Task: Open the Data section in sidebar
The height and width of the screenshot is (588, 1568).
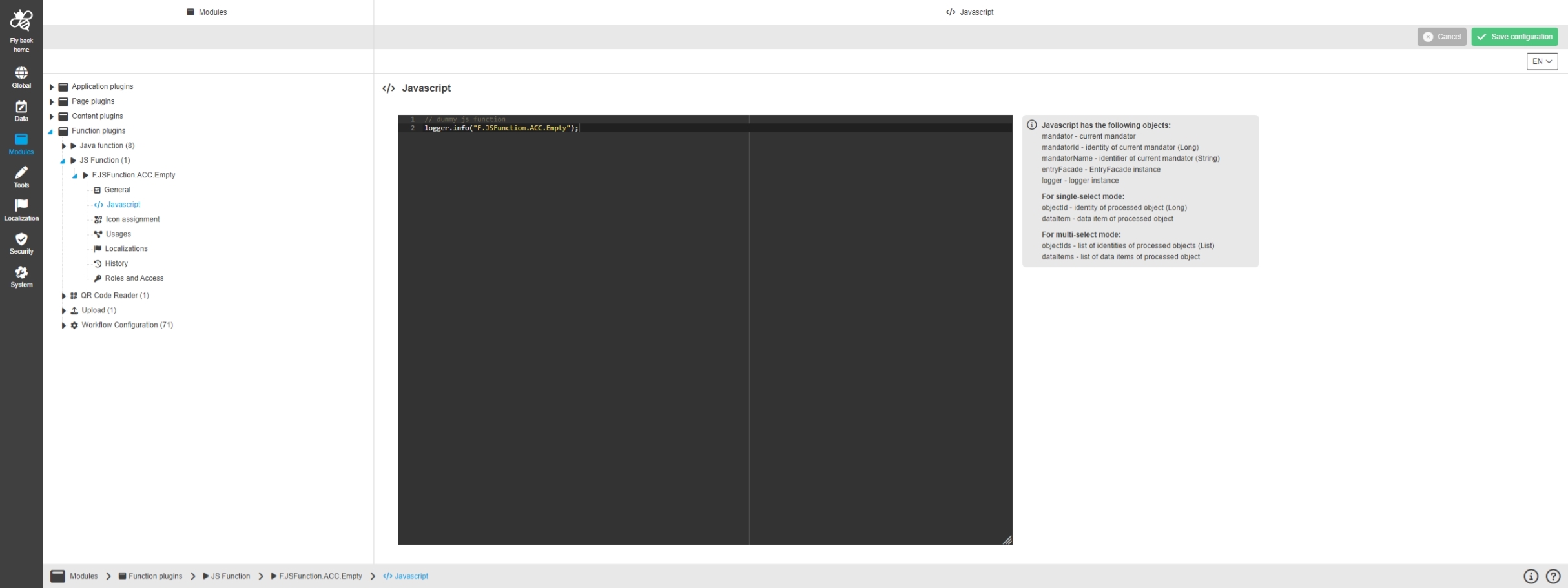Action: pyautogui.click(x=21, y=110)
